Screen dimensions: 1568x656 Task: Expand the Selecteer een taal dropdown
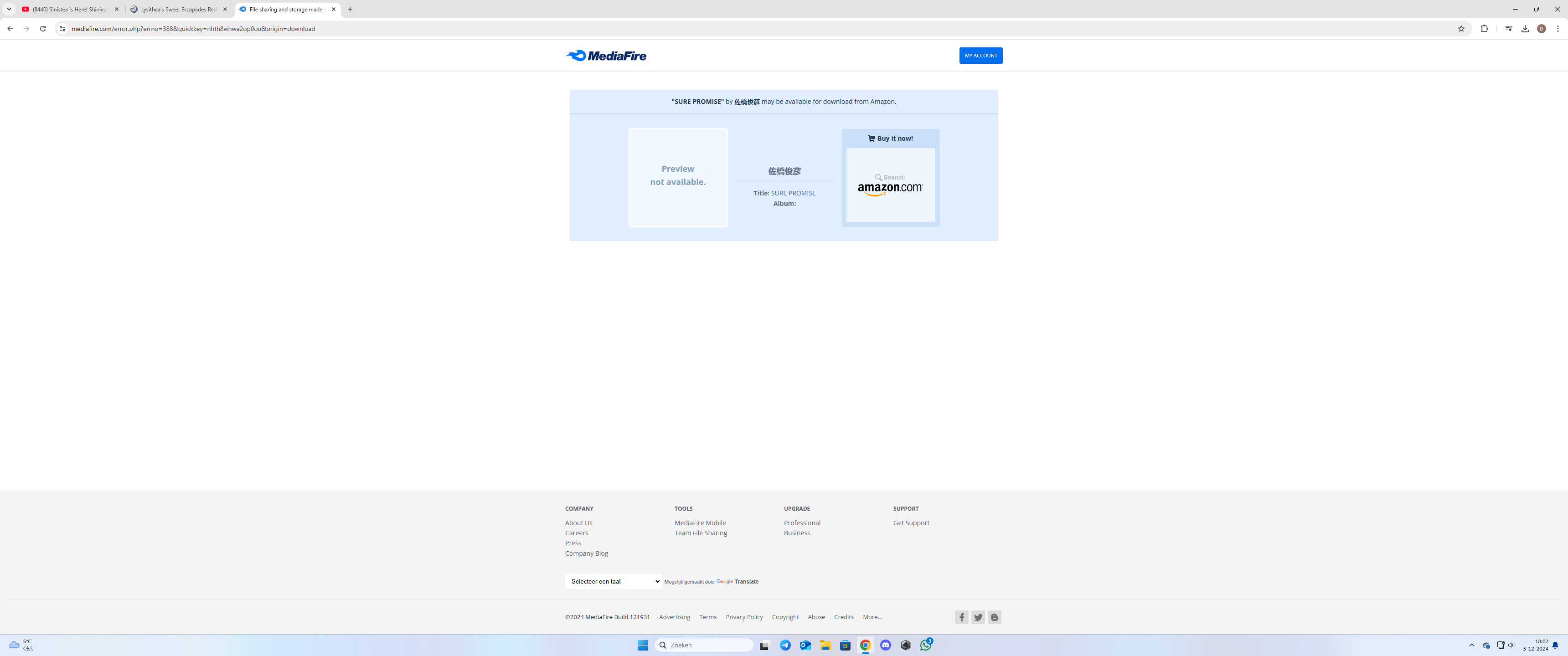(x=612, y=581)
